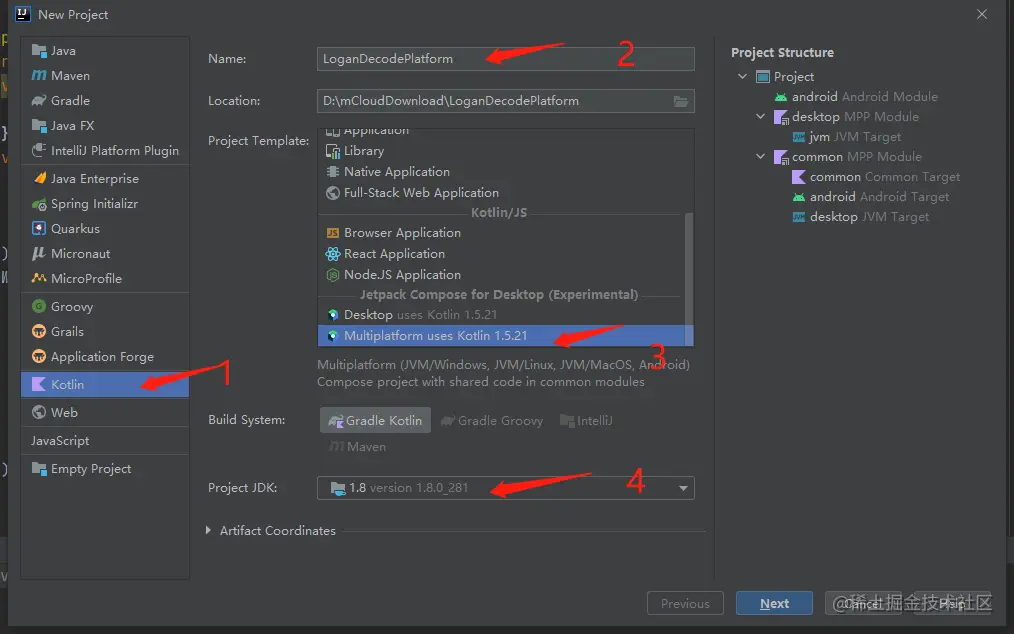Collapse desktop MPP Module node
The width and height of the screenshot is (1014, 634).
760,116
